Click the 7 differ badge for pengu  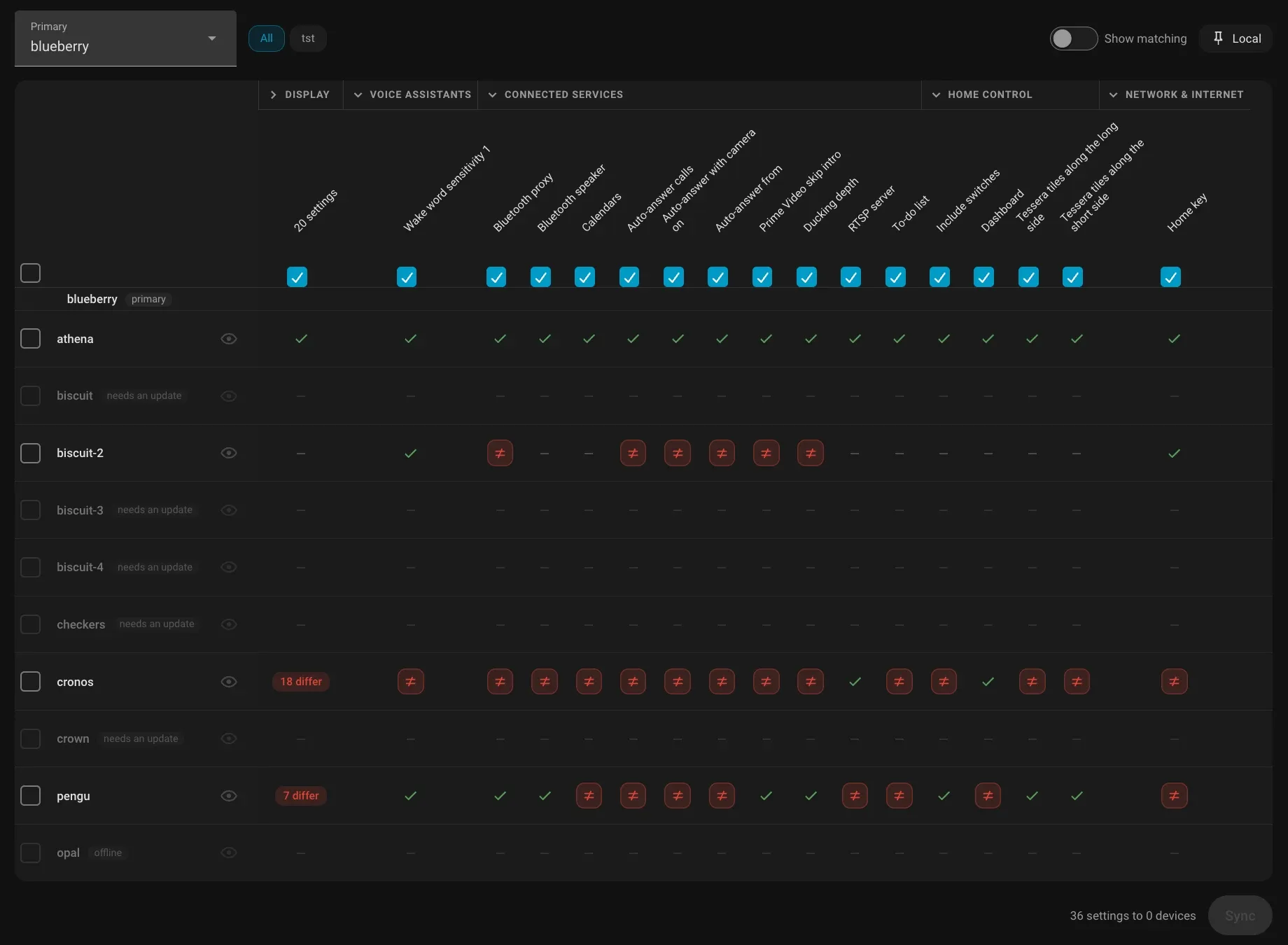tap(301, 796)
